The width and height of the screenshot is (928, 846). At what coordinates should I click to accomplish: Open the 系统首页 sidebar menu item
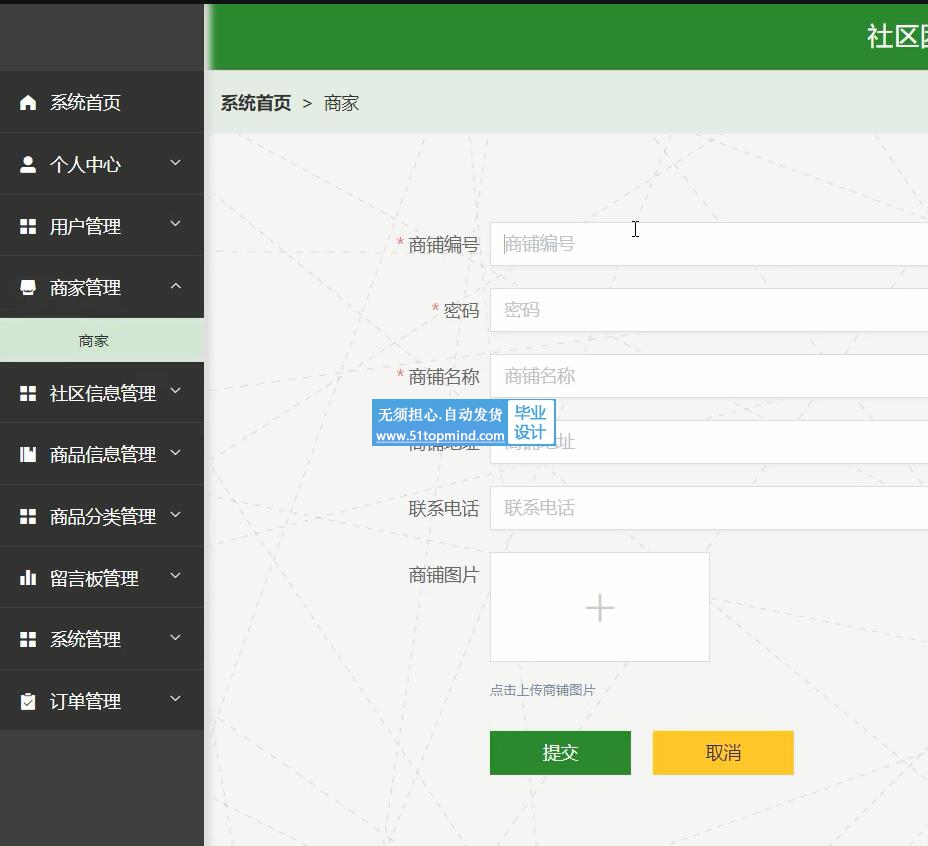pyautogui.click(x=102, y=102)
